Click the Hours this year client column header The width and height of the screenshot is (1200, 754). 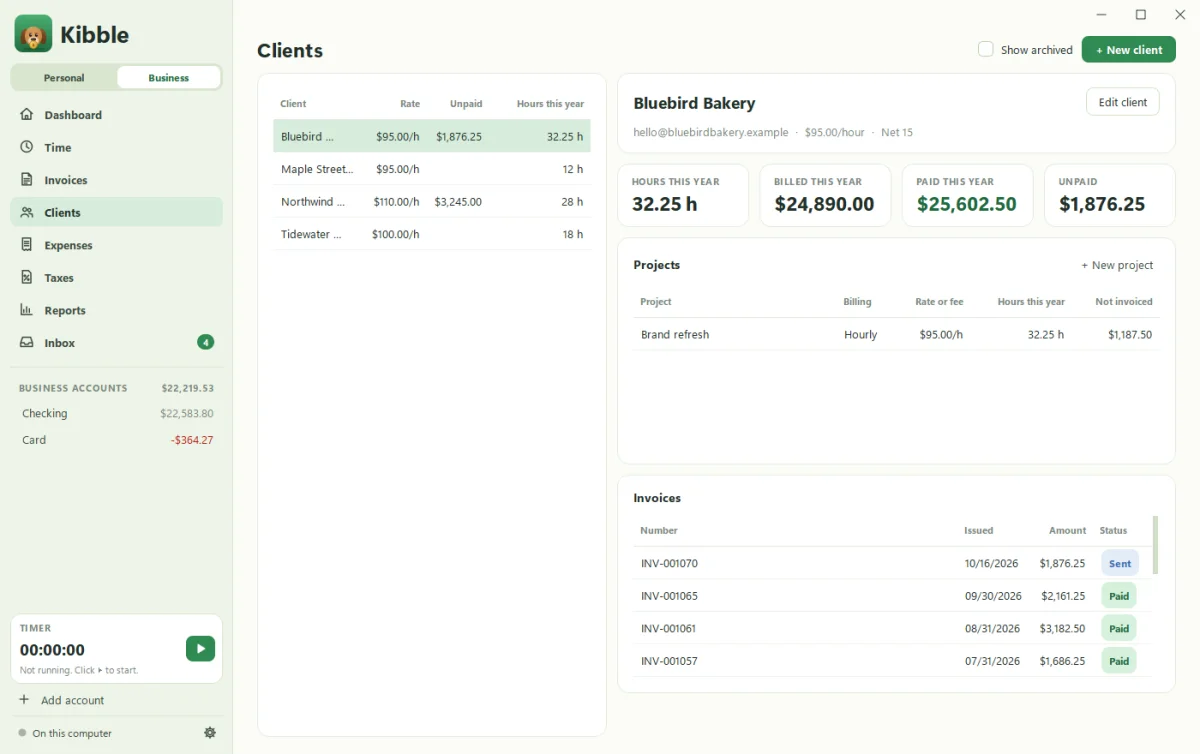[550, 103]
